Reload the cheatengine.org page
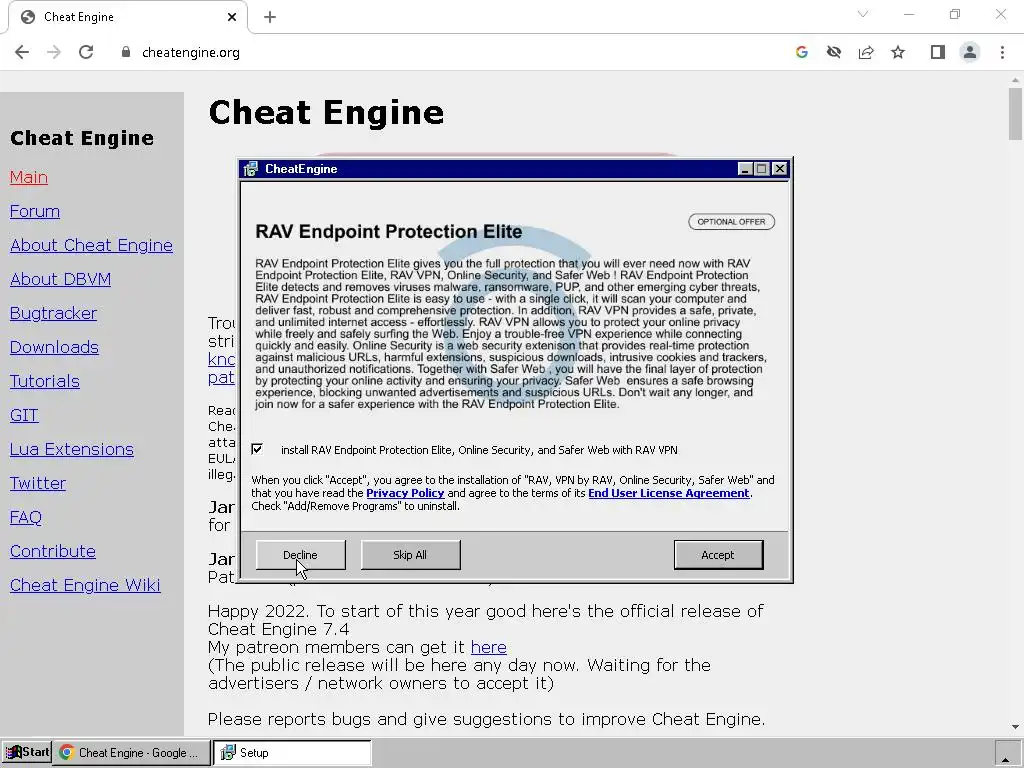 [86, 52]
